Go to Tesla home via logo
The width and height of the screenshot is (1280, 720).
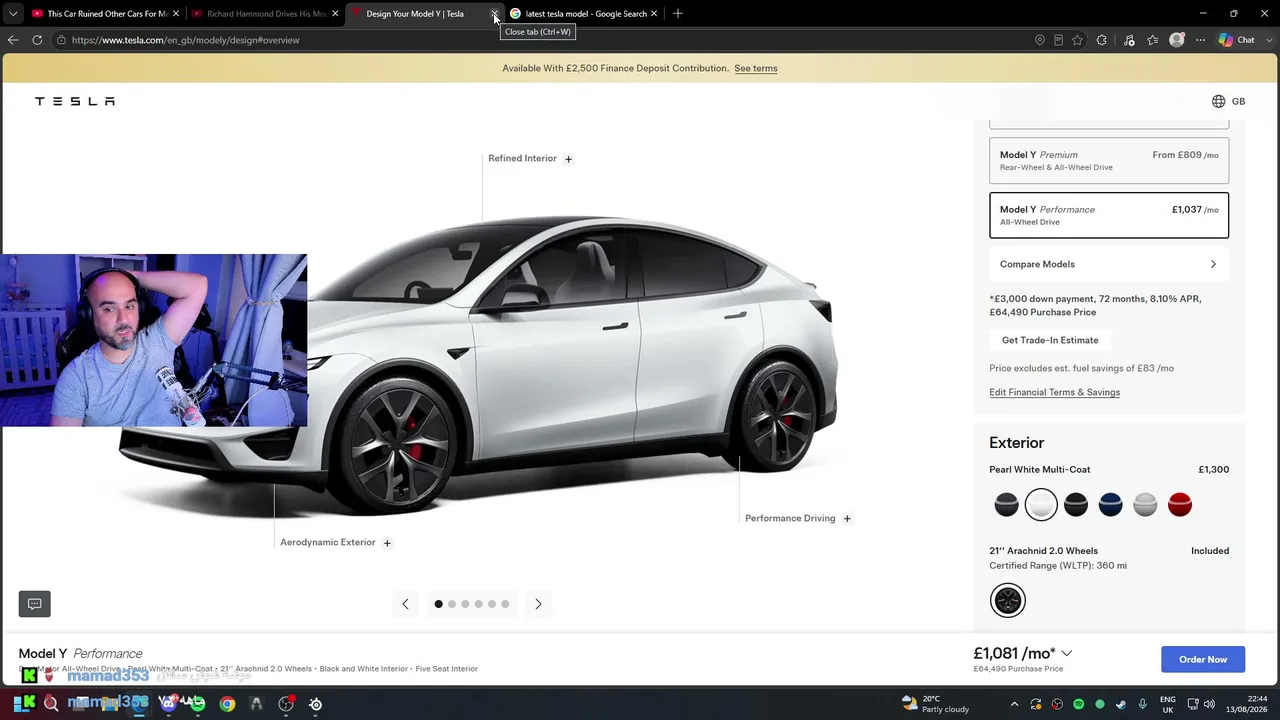(75, 101)
